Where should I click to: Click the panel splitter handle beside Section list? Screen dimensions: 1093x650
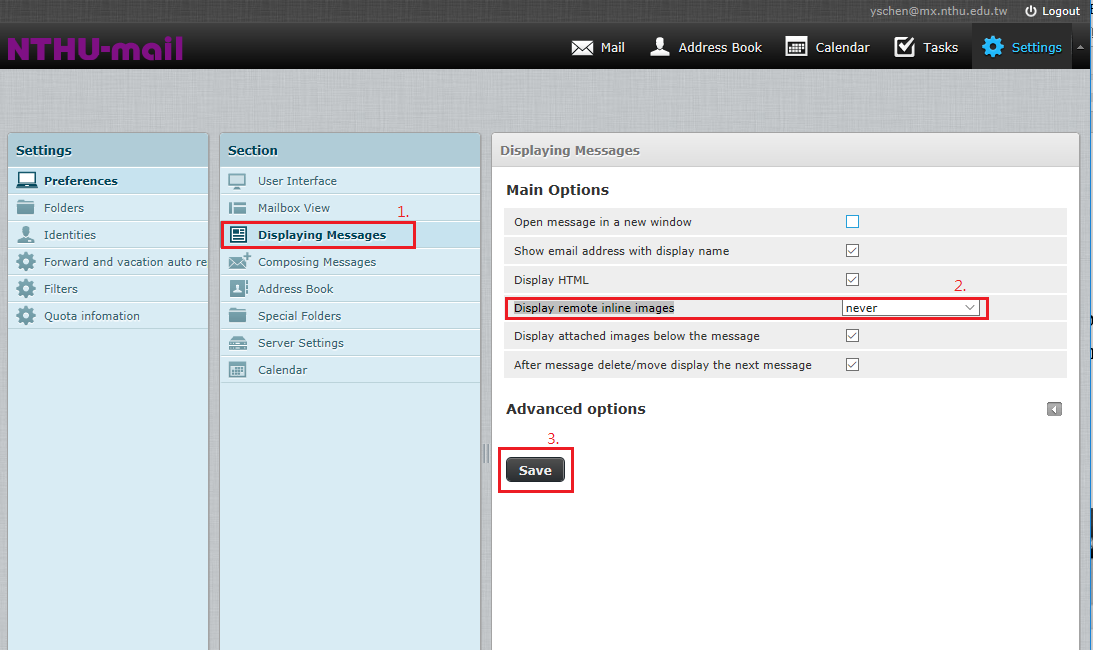click(x=486, y=453)
